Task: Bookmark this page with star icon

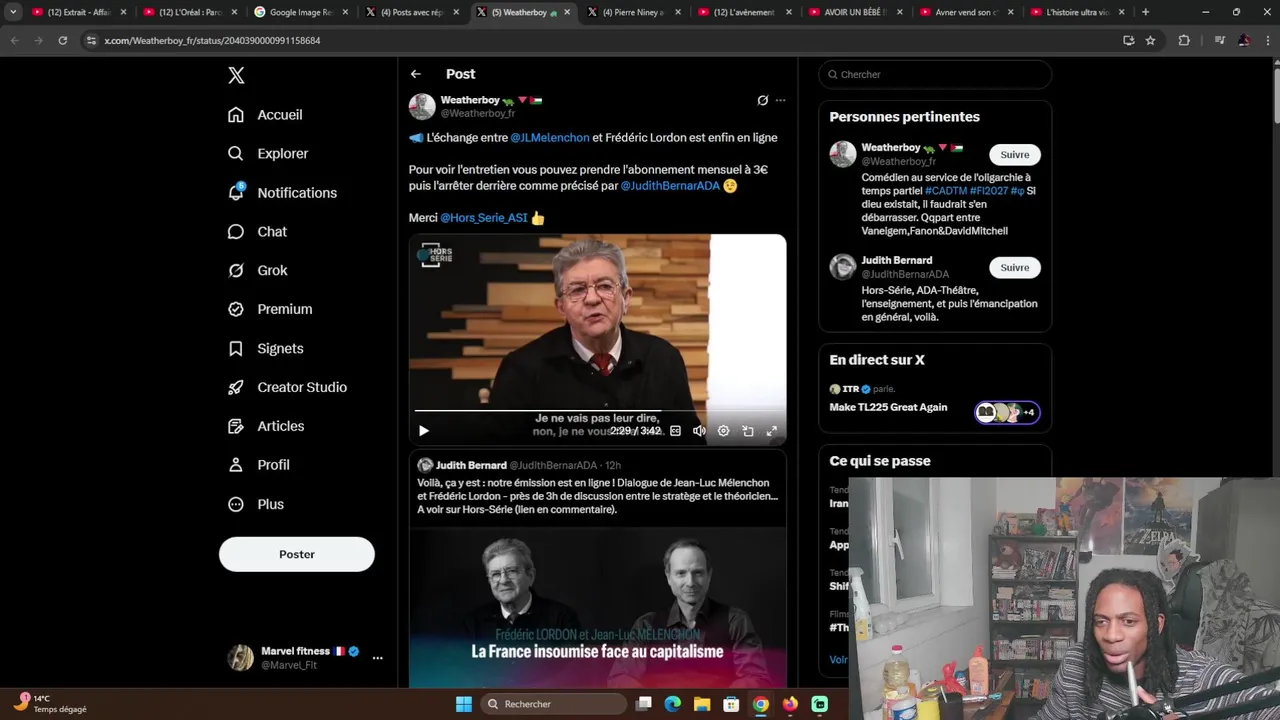Action: 1150,40
